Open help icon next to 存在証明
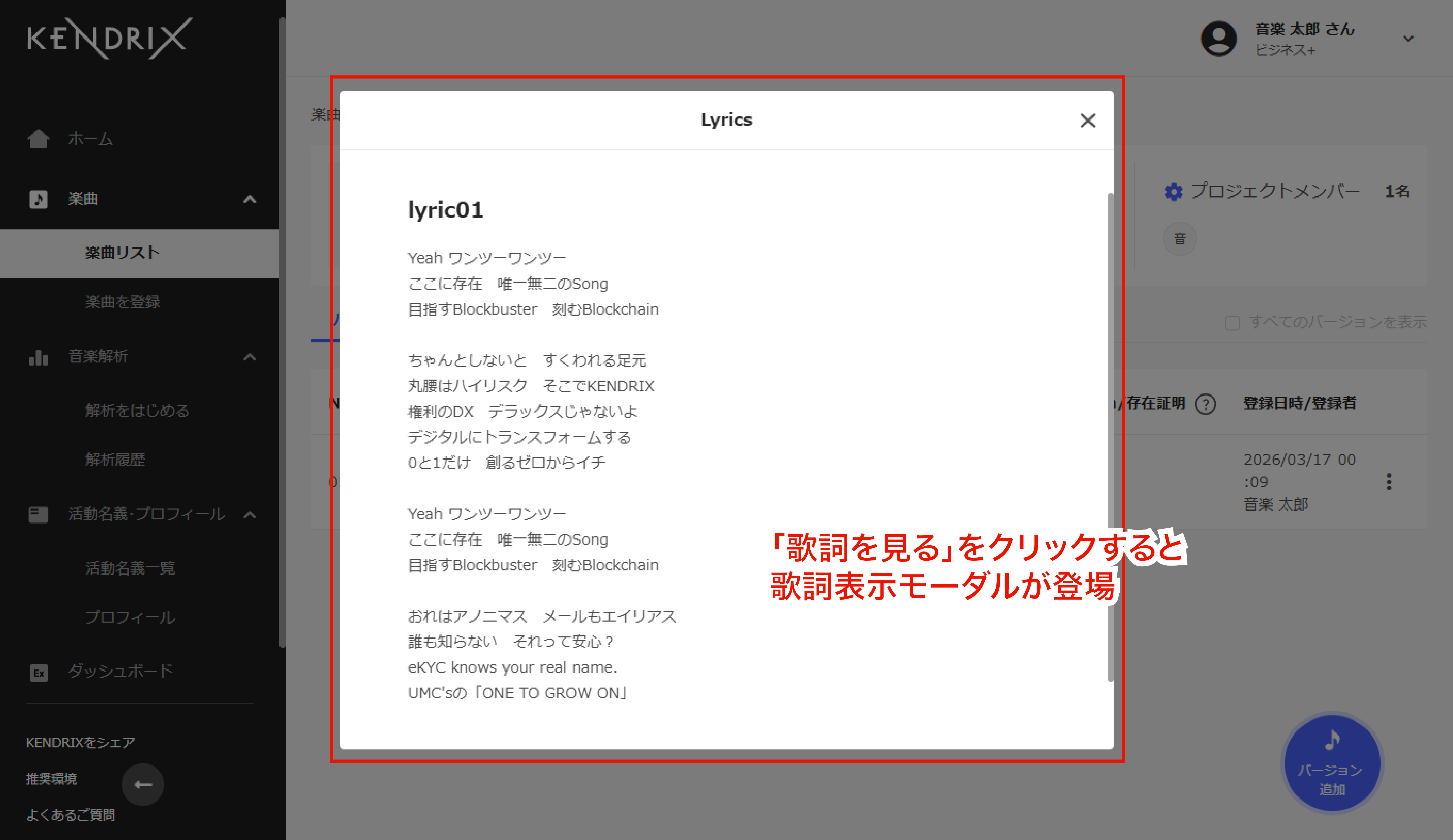This screenshot has width=1453, height=840. [1205, 404]
